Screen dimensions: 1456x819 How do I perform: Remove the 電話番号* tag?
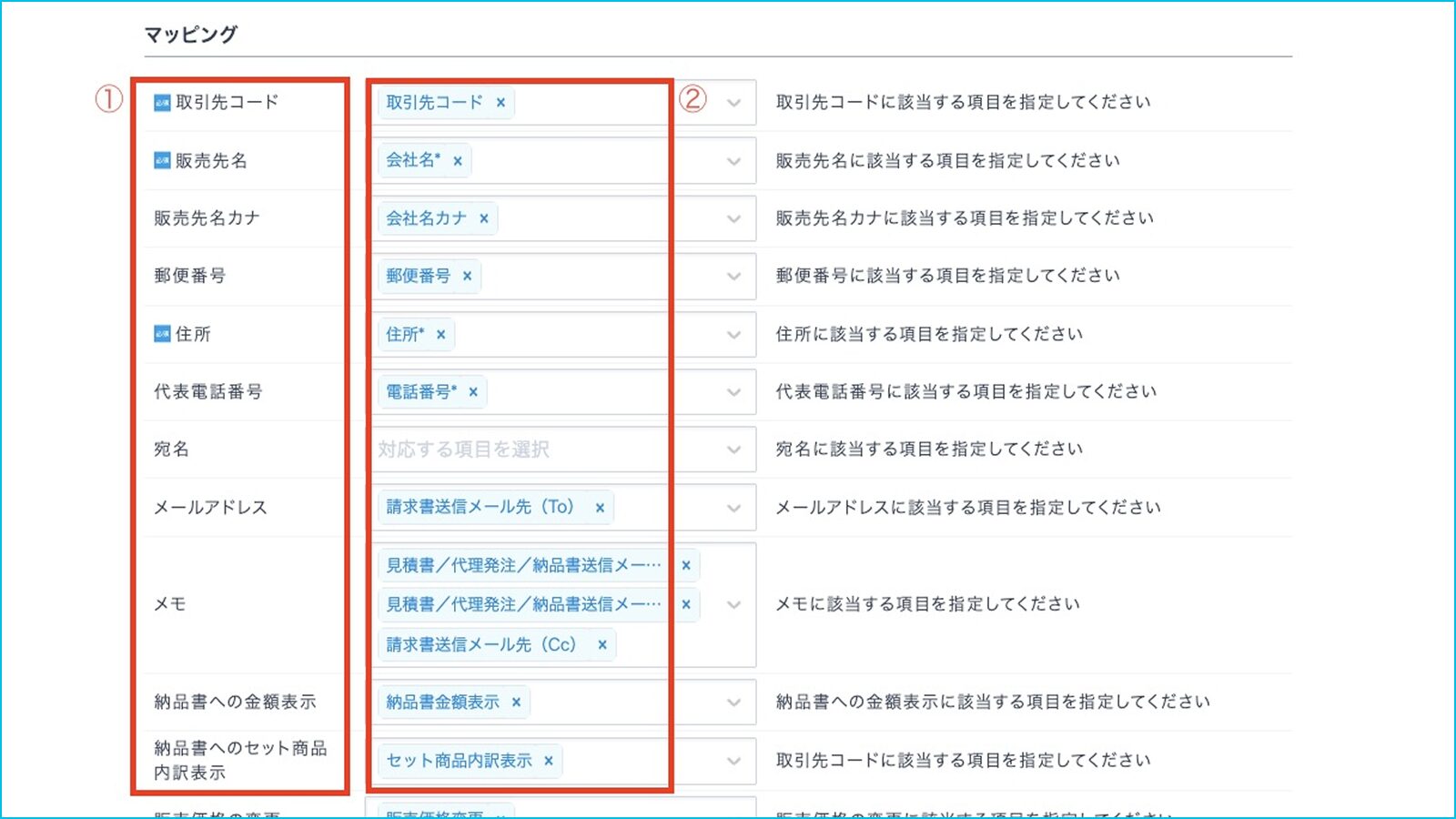pos(473,392)
